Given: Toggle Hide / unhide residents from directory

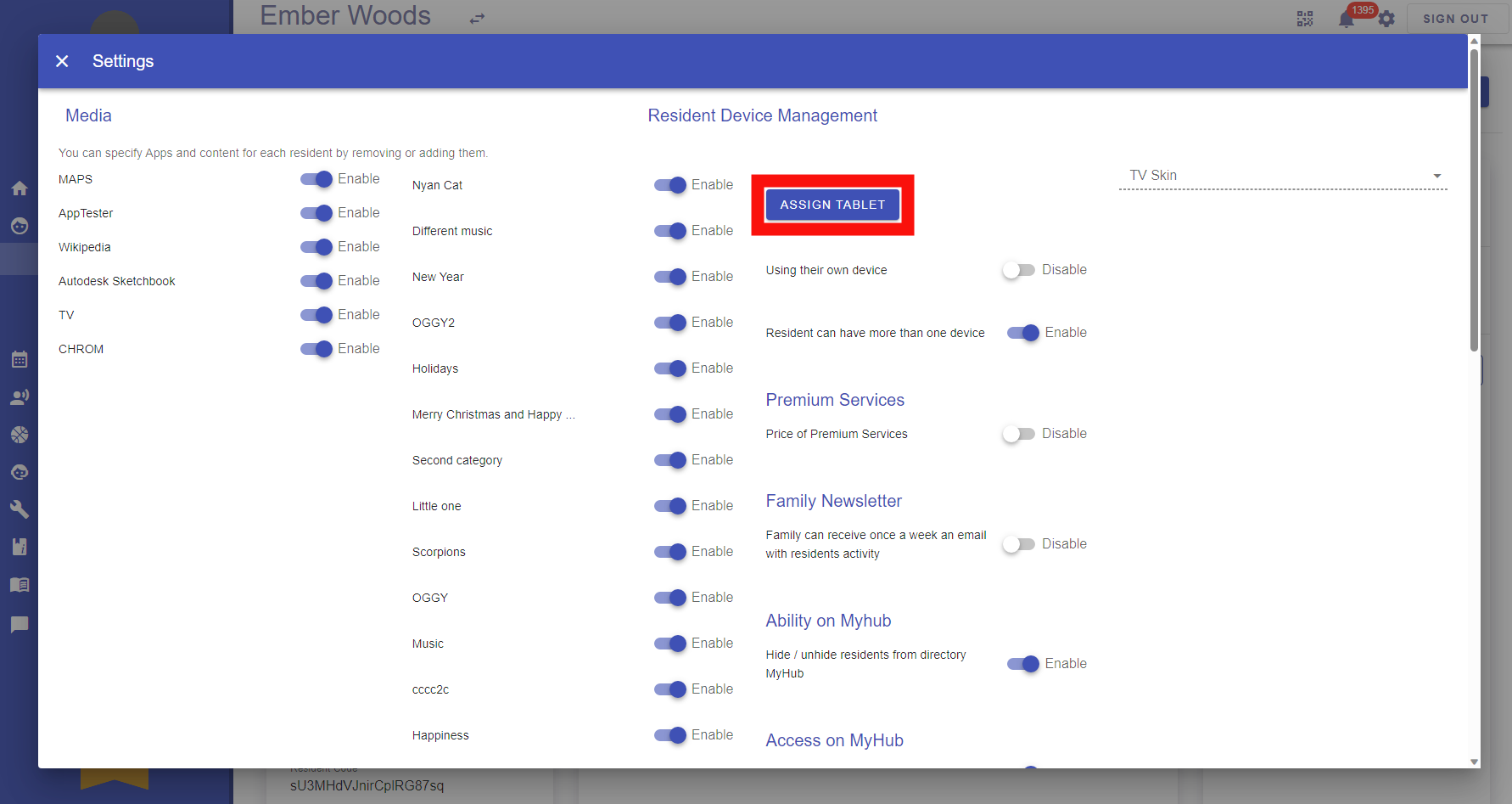Looking at the screenshot, I should point(1023,664).
